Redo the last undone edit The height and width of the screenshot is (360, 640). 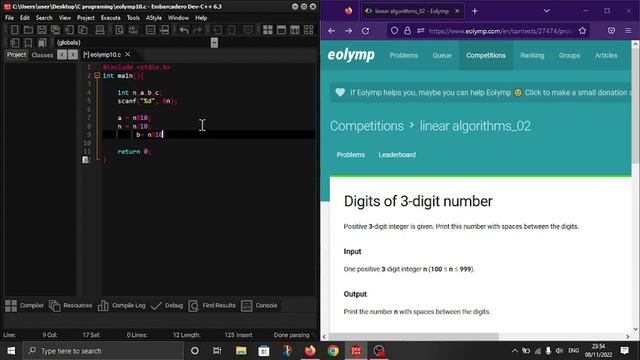[x=198, y=30]
